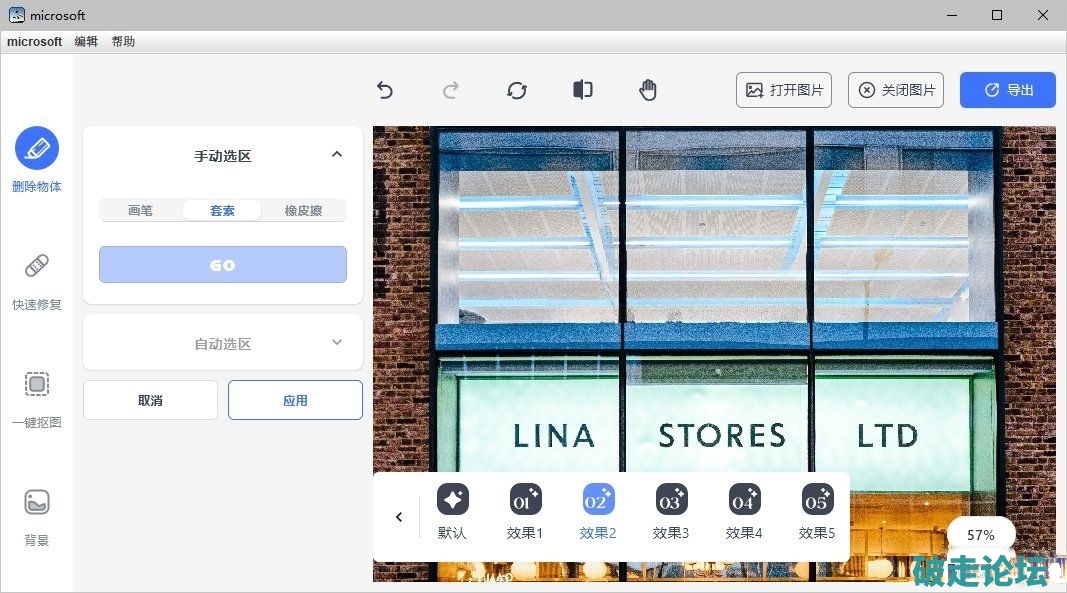Image resolution: width=1067 pixels, height=593 pixels.
Task: Click the 打开图片 button
Action: (785, 90)
